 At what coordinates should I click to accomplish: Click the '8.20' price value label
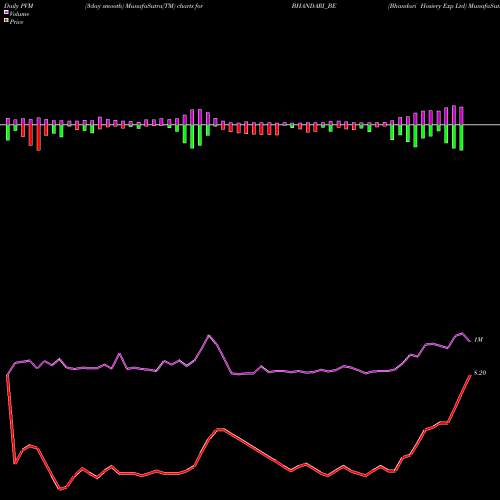pos(480,373)
